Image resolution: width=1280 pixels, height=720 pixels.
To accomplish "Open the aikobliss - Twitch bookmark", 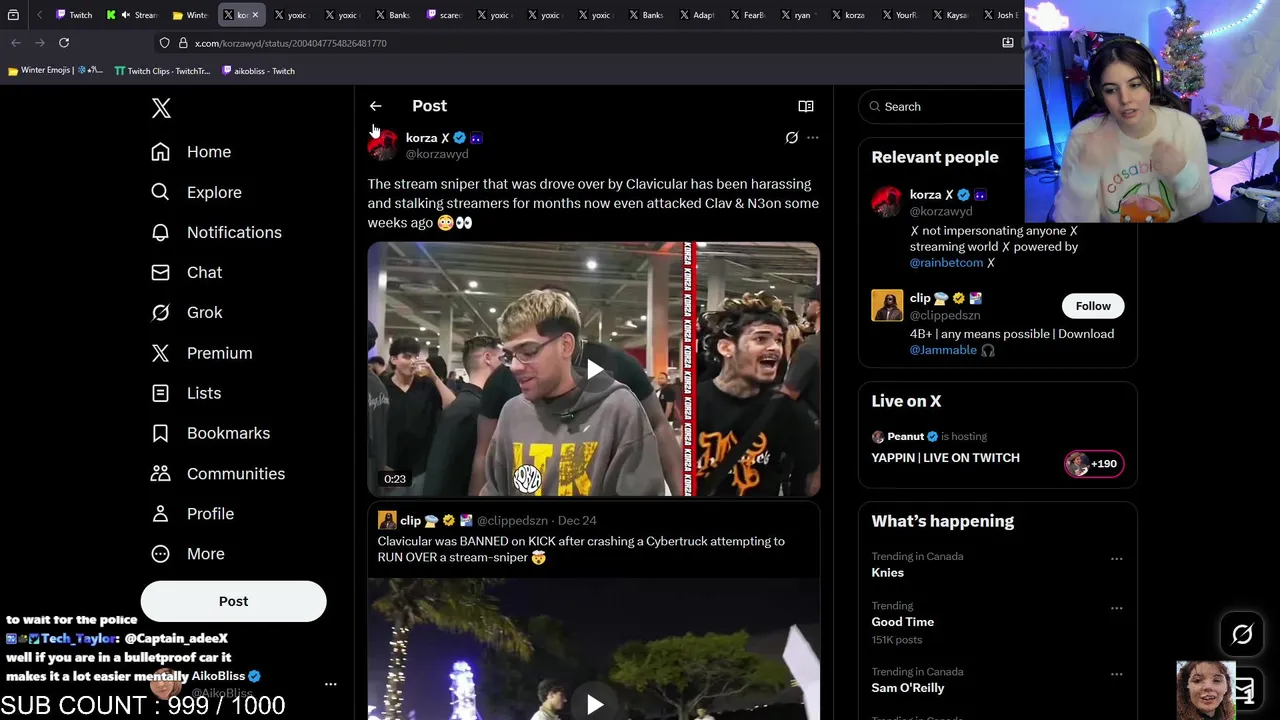I will tap(258, 71).
